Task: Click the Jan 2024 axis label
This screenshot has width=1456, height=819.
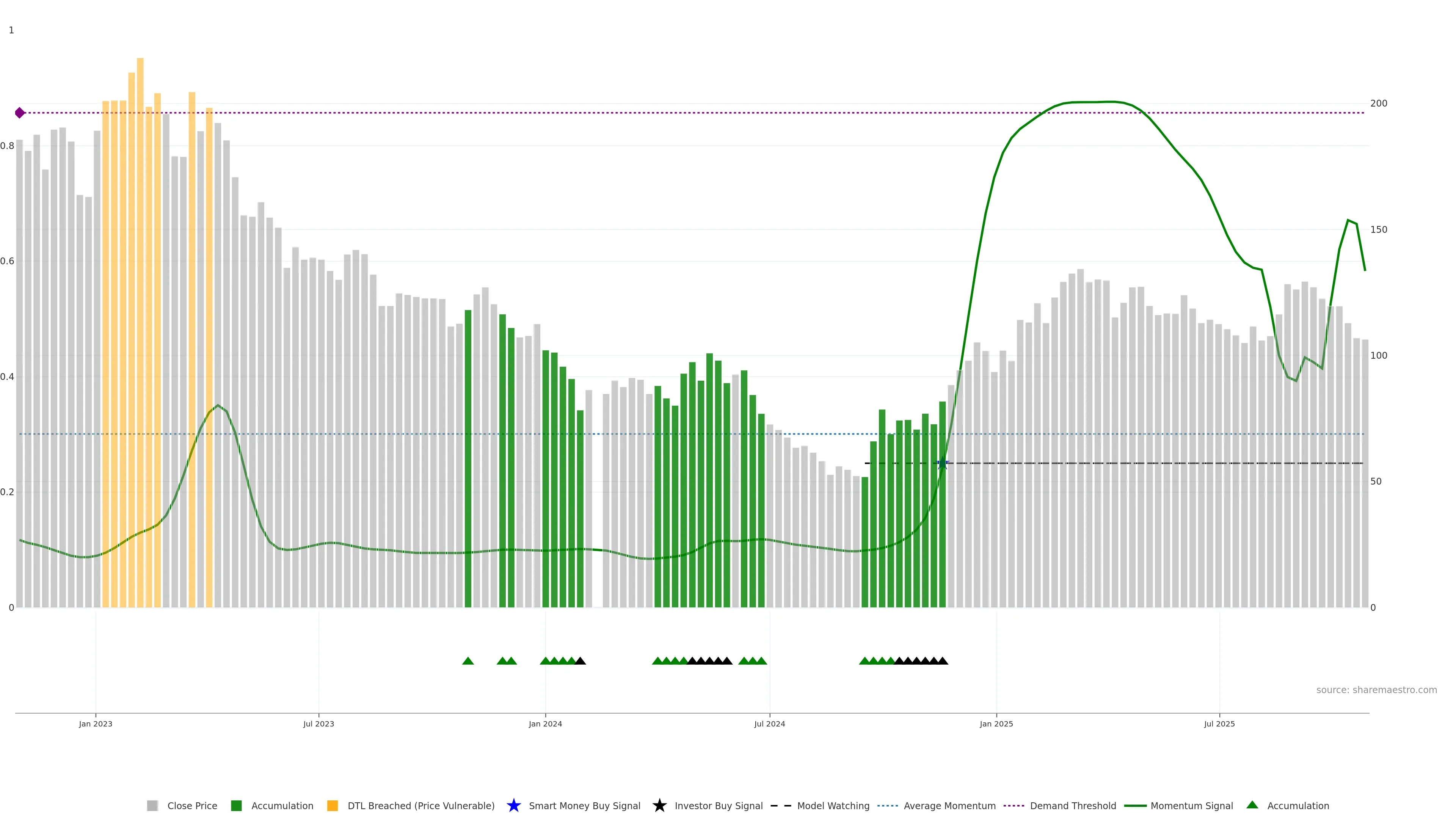Action: click(x=545, y=723)
